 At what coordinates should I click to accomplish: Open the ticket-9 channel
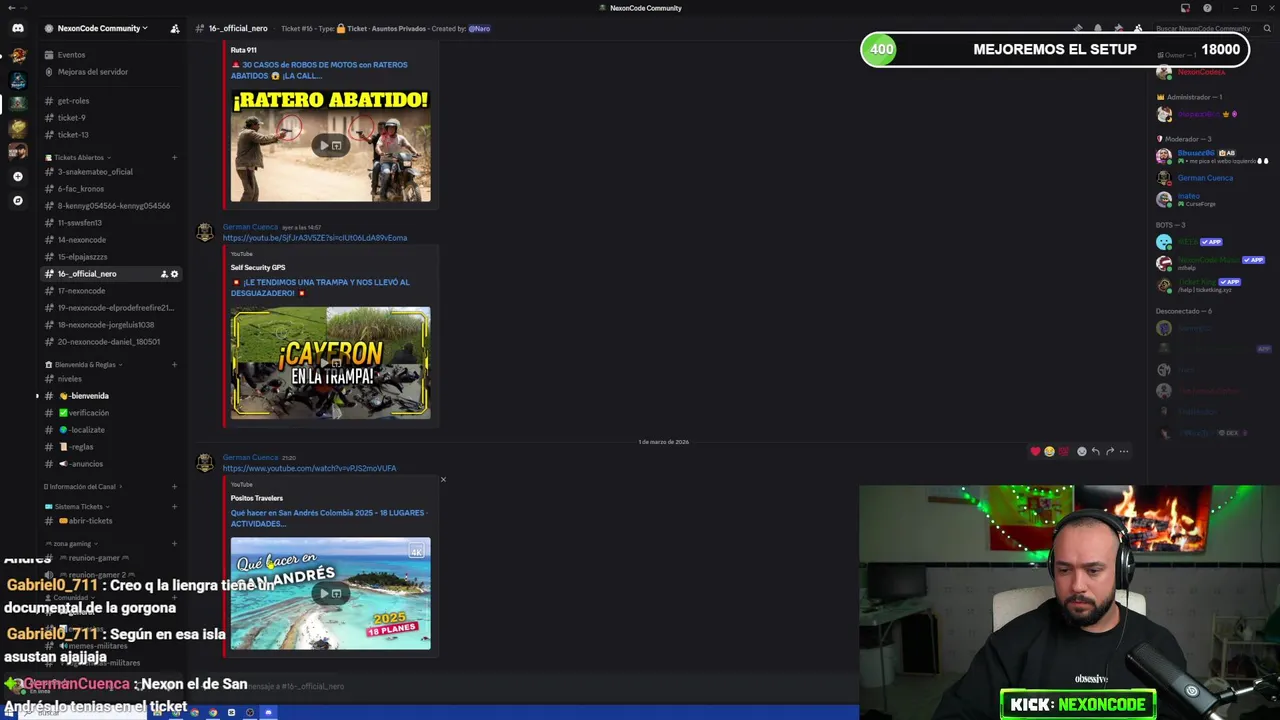point(71,118)
